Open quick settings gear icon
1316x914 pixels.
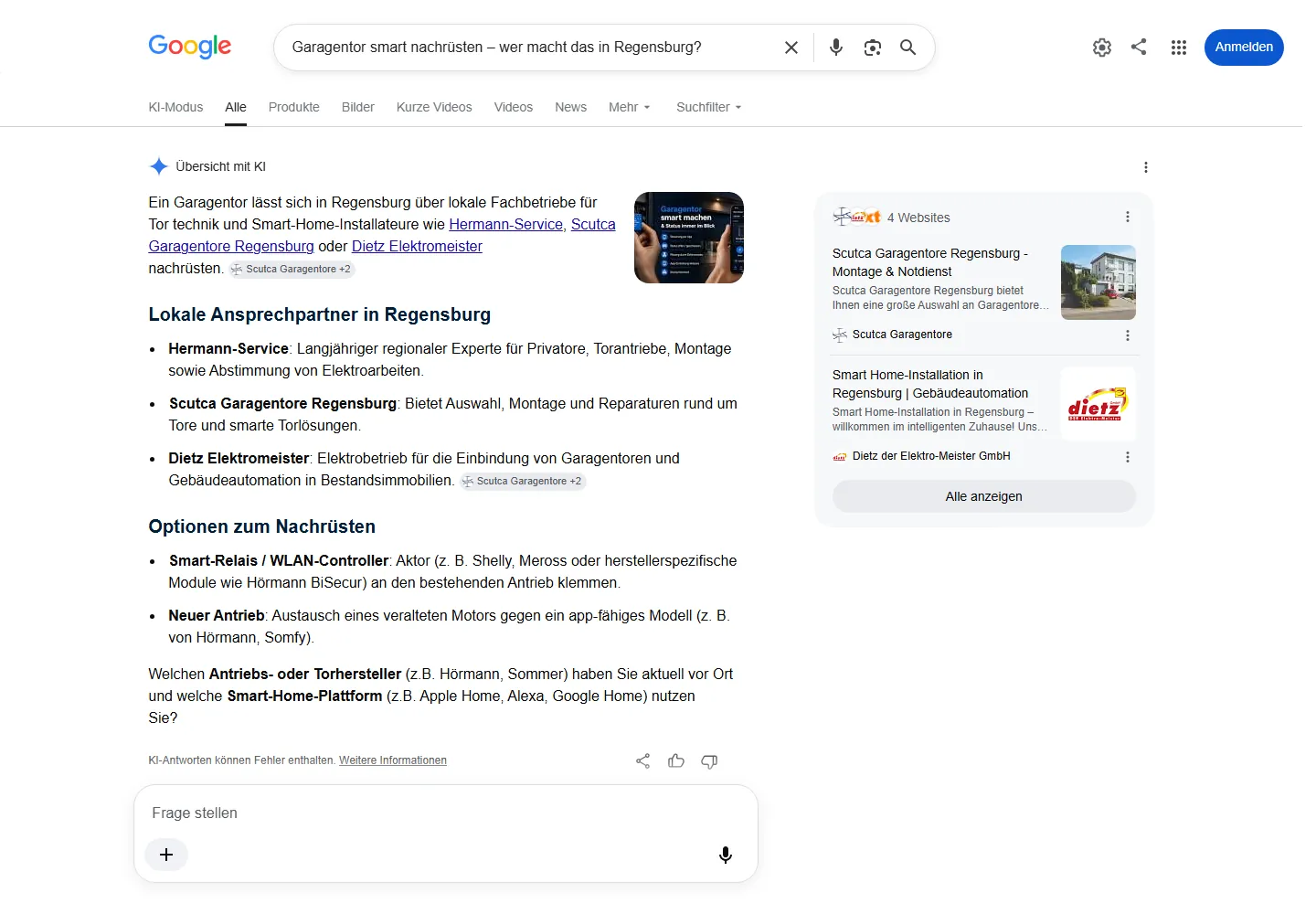[1102, 48]
